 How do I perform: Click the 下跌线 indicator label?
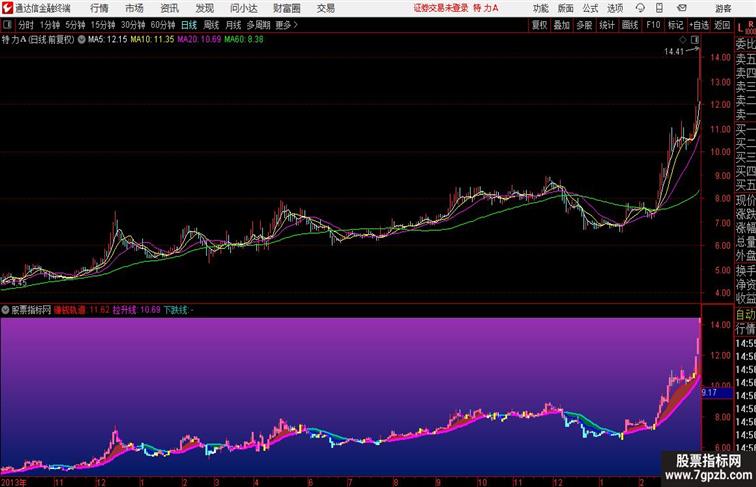pyautogui.click(x=176, y=310)
